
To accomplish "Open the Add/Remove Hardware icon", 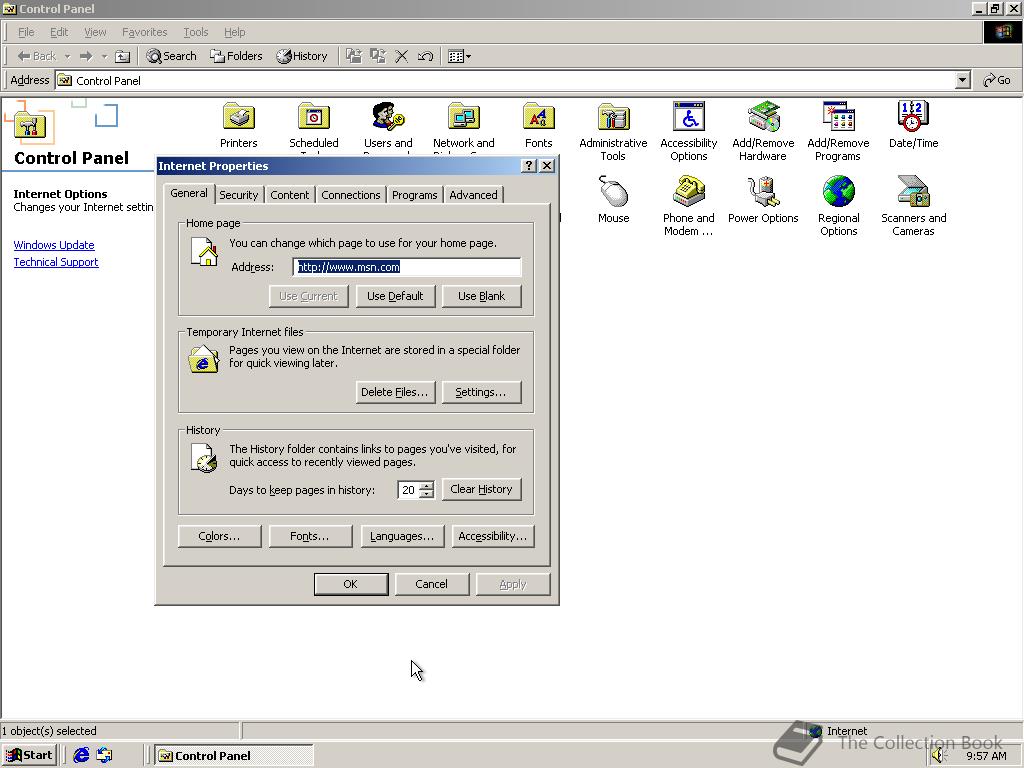I will point(763,131).
